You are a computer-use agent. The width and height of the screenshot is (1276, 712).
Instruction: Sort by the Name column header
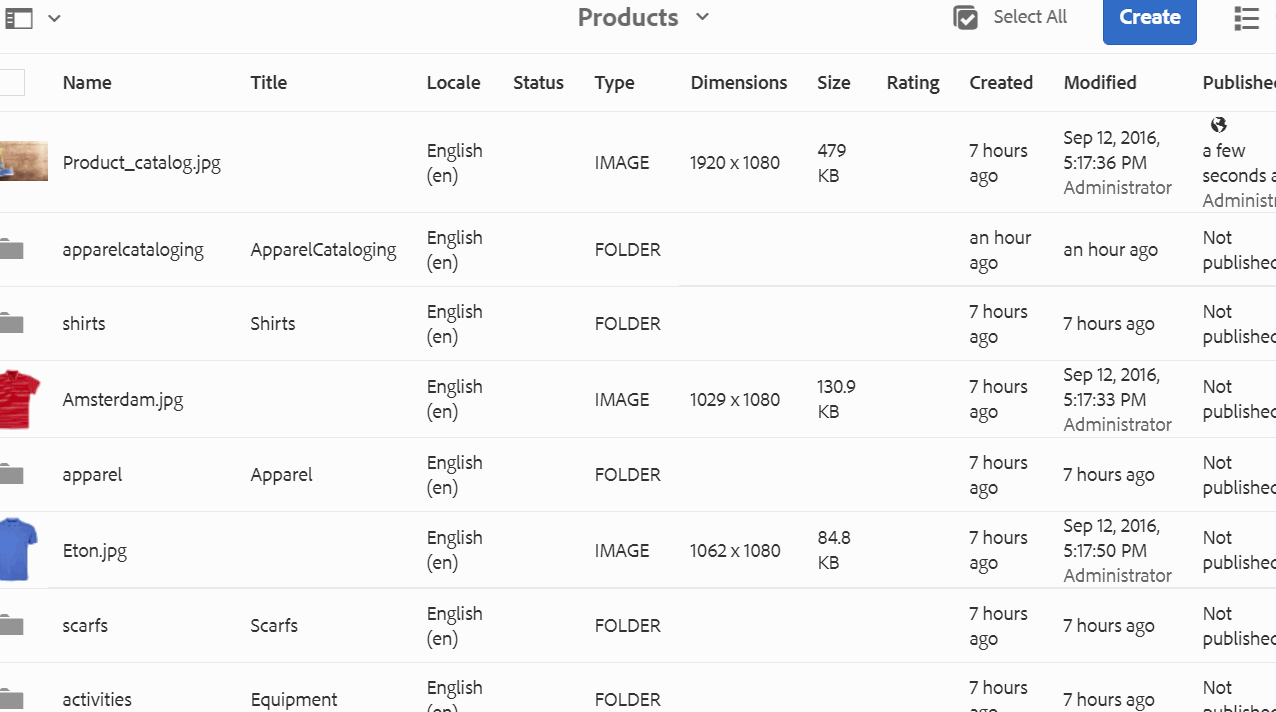tap(87, 83)
